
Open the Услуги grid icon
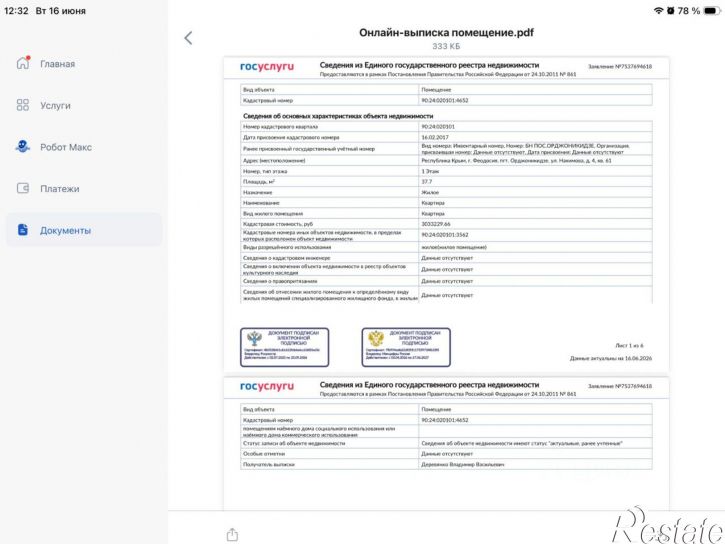(x=23, y=105)
